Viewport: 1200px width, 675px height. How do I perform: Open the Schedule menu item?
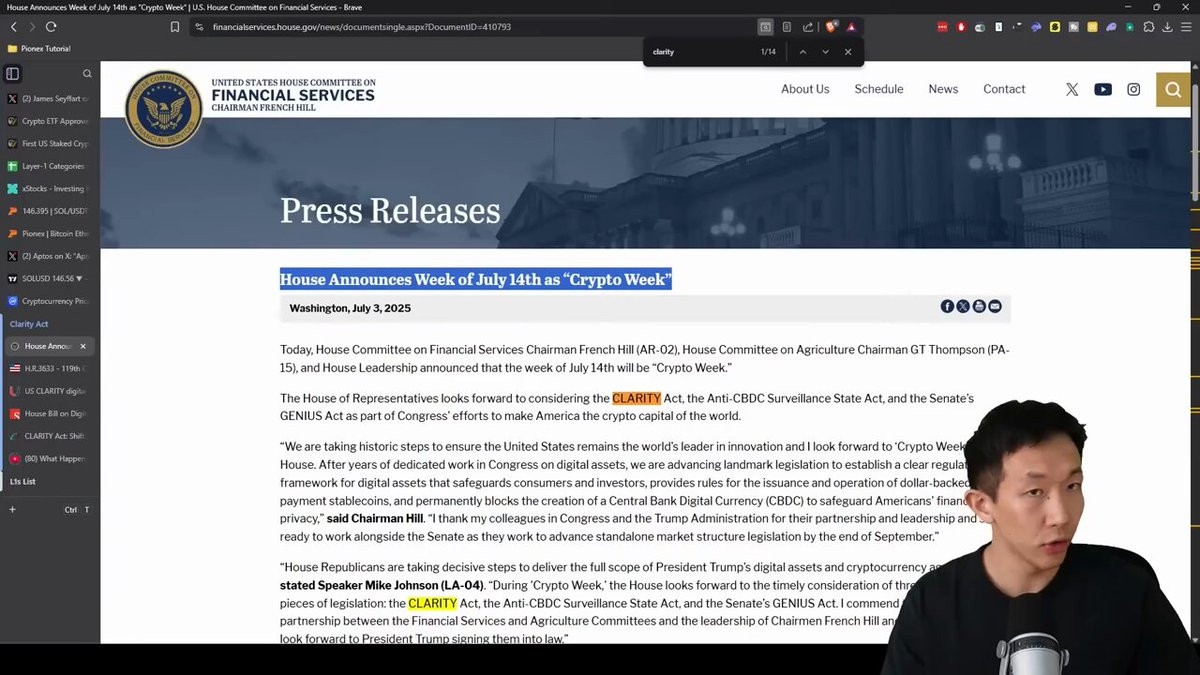pyautogui.click(x=879, y=89)
